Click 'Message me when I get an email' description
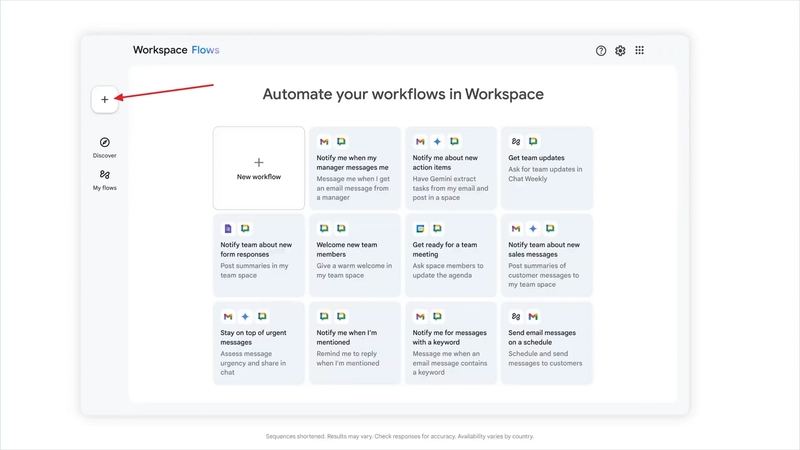This screenshot has width=800, height=450. pos(353,188)
